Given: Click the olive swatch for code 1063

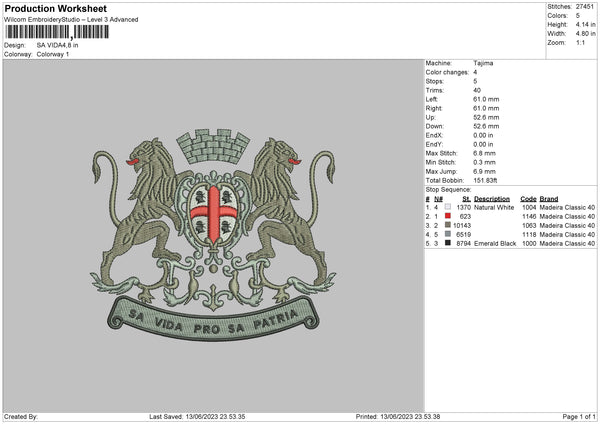Looking at the screenshot, I should tap(448, 225).
